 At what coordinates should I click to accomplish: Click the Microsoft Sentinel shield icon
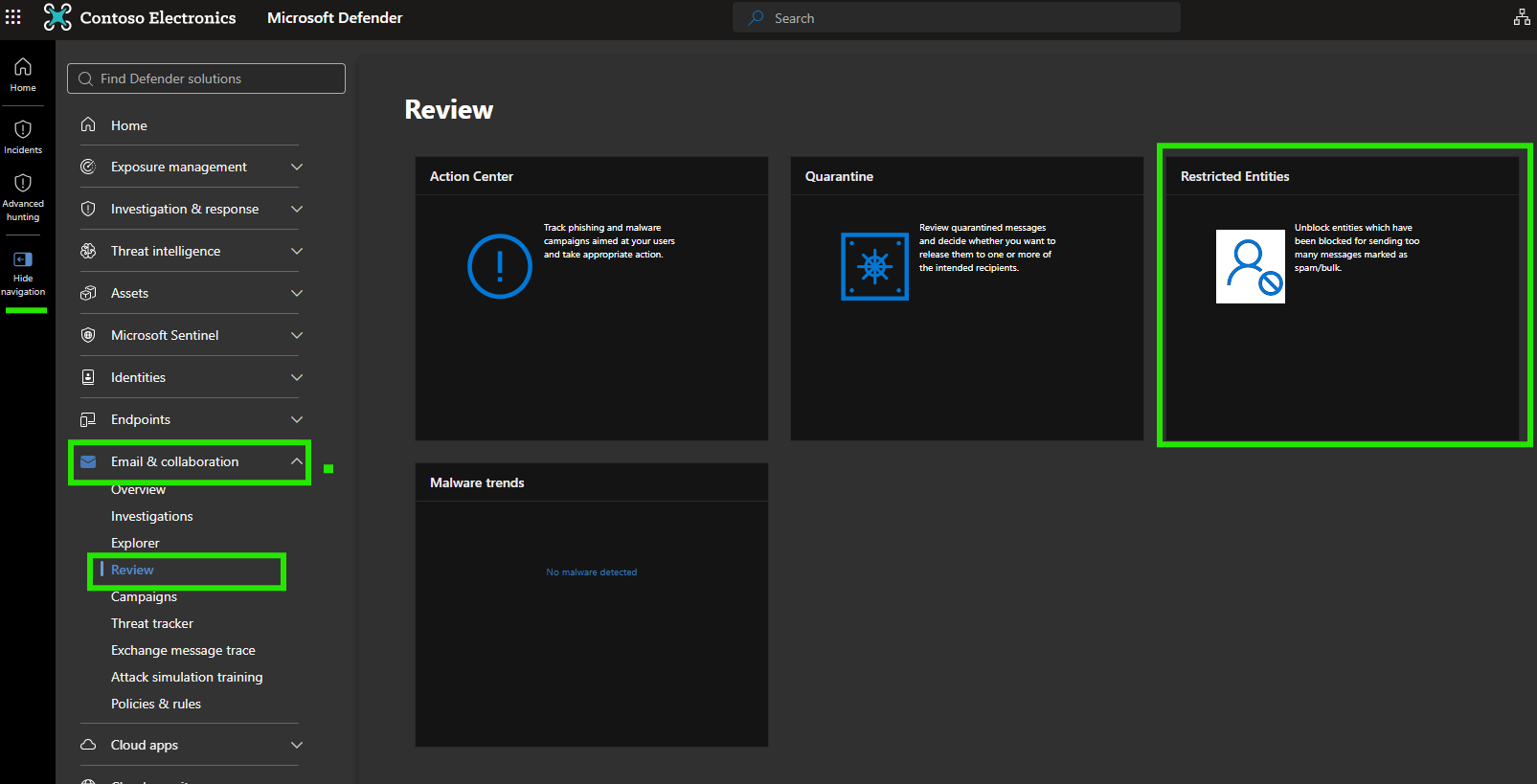point(88,335)
